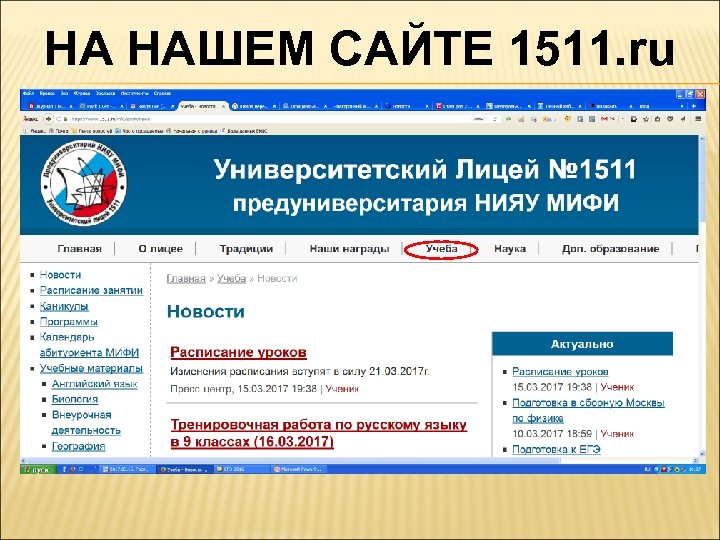Open Биология materials link

75,399
